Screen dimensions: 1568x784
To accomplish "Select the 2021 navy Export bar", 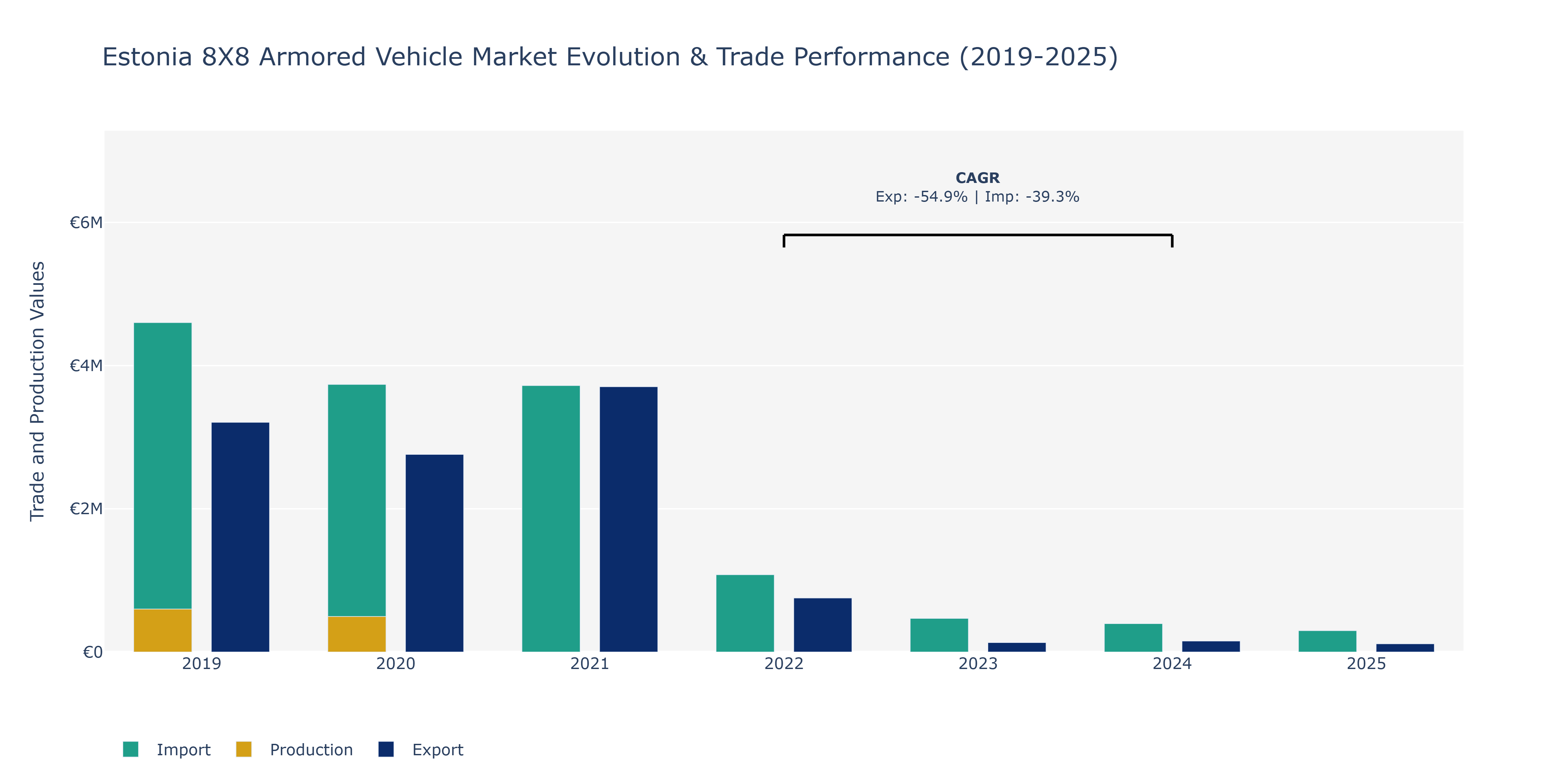I will (x=629, y=519).
